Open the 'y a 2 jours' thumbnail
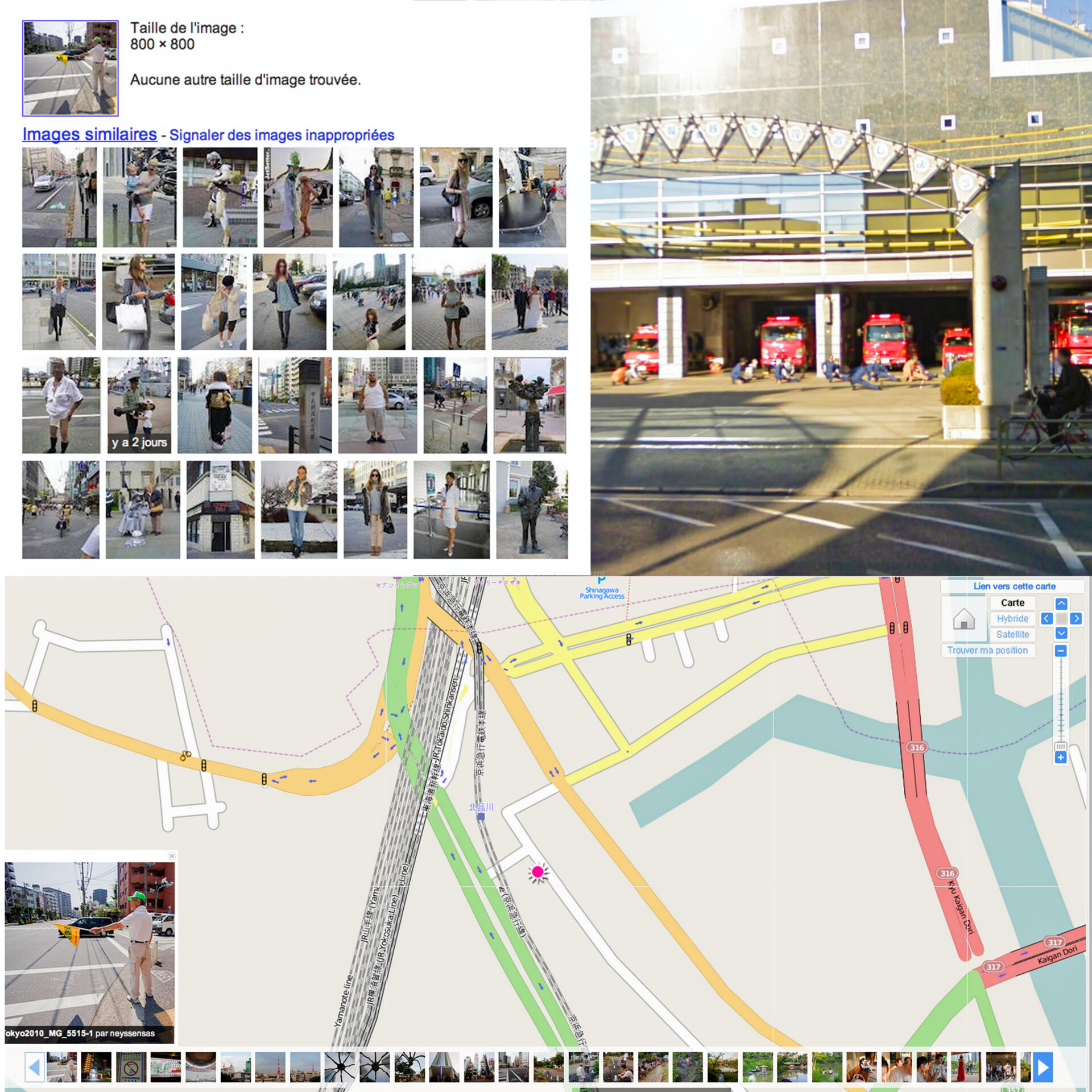 139,405
